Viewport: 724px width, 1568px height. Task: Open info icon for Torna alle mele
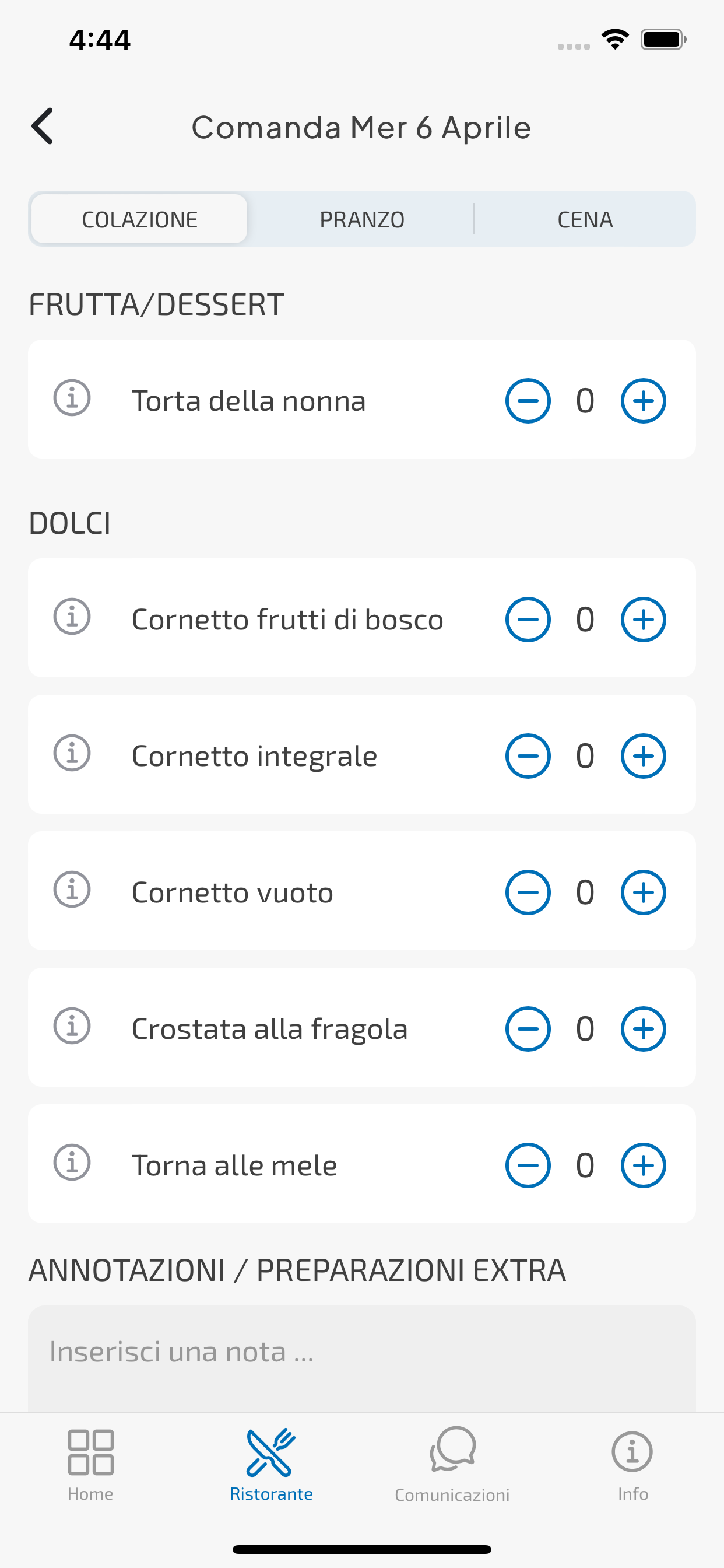(72, 1163)
